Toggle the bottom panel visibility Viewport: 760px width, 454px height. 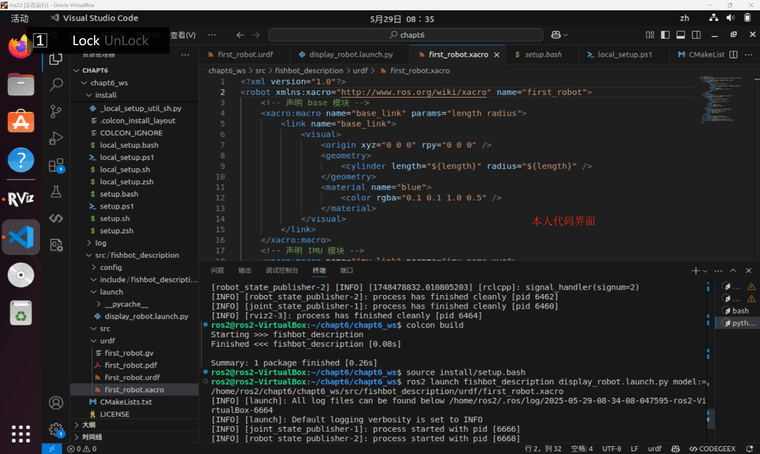tap(681, 35)
